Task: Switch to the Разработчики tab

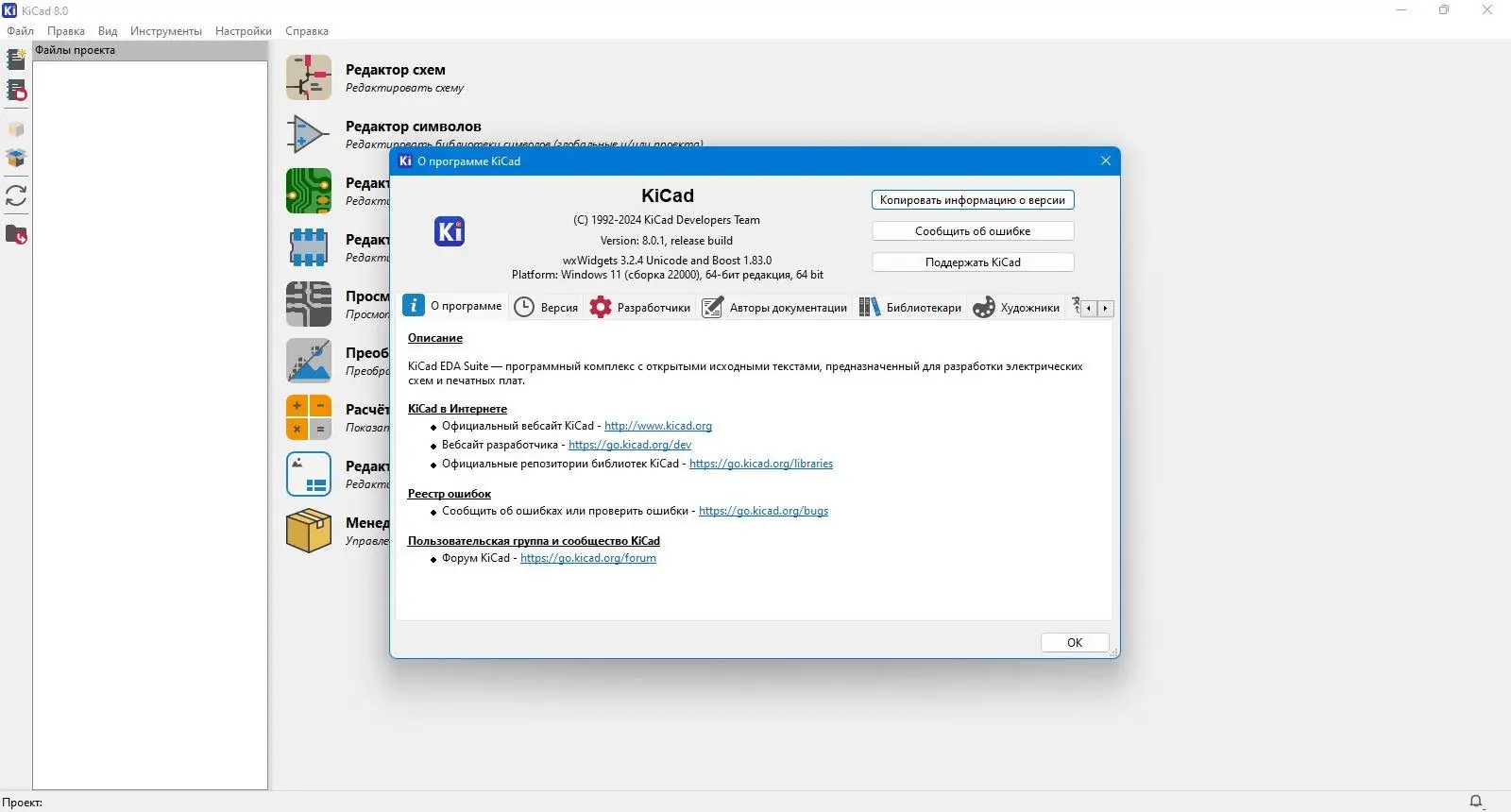Action: [640, 308]
